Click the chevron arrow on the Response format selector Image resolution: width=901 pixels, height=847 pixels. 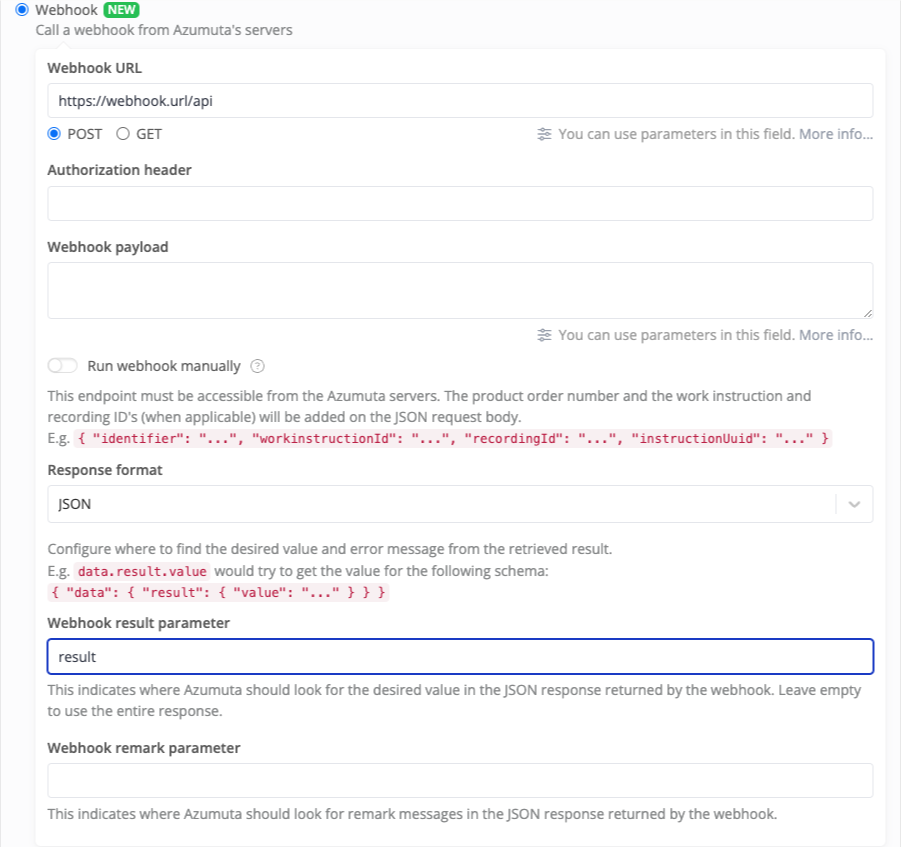coord(855,504)
